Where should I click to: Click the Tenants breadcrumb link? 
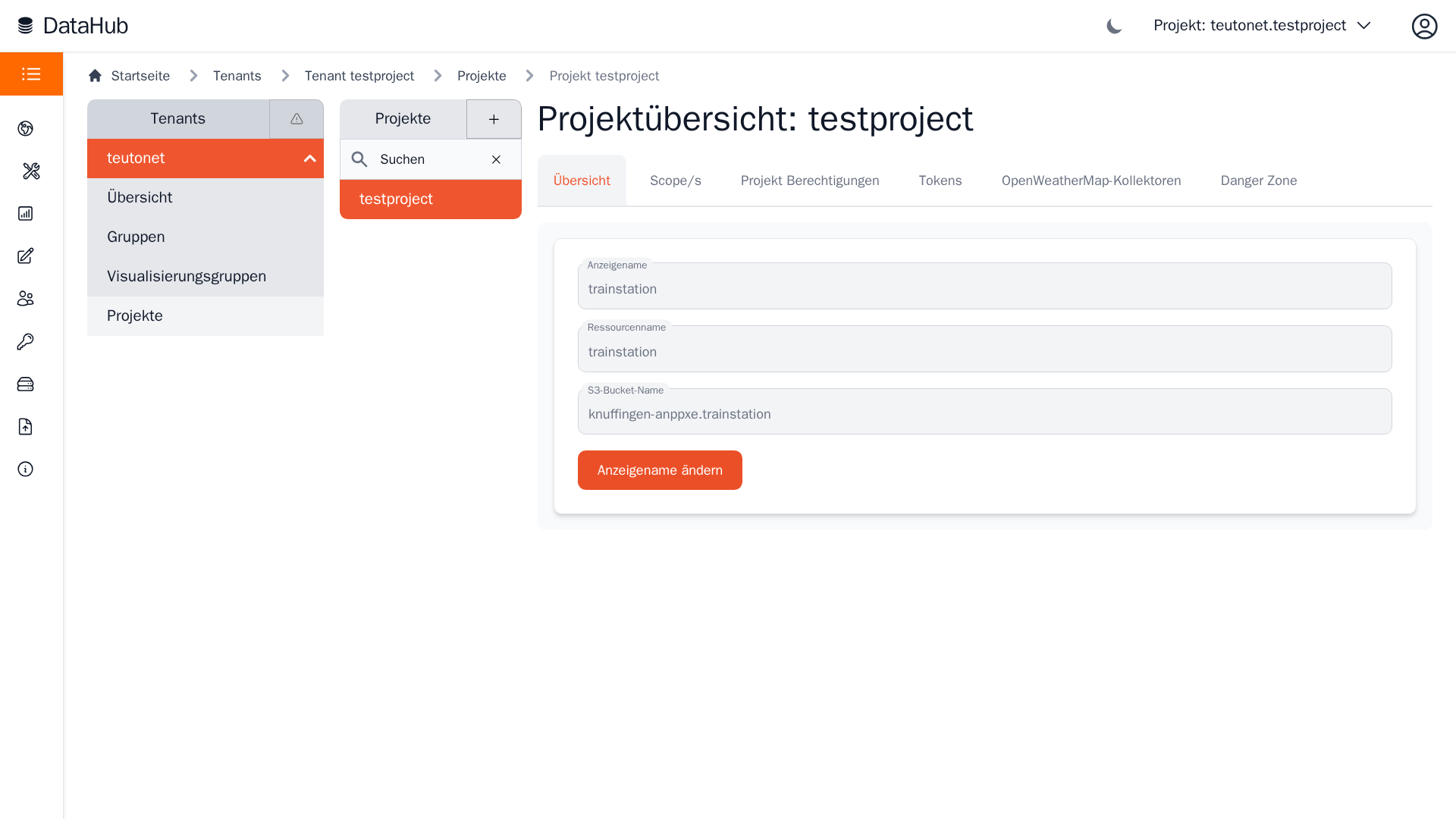coord(237,76)
